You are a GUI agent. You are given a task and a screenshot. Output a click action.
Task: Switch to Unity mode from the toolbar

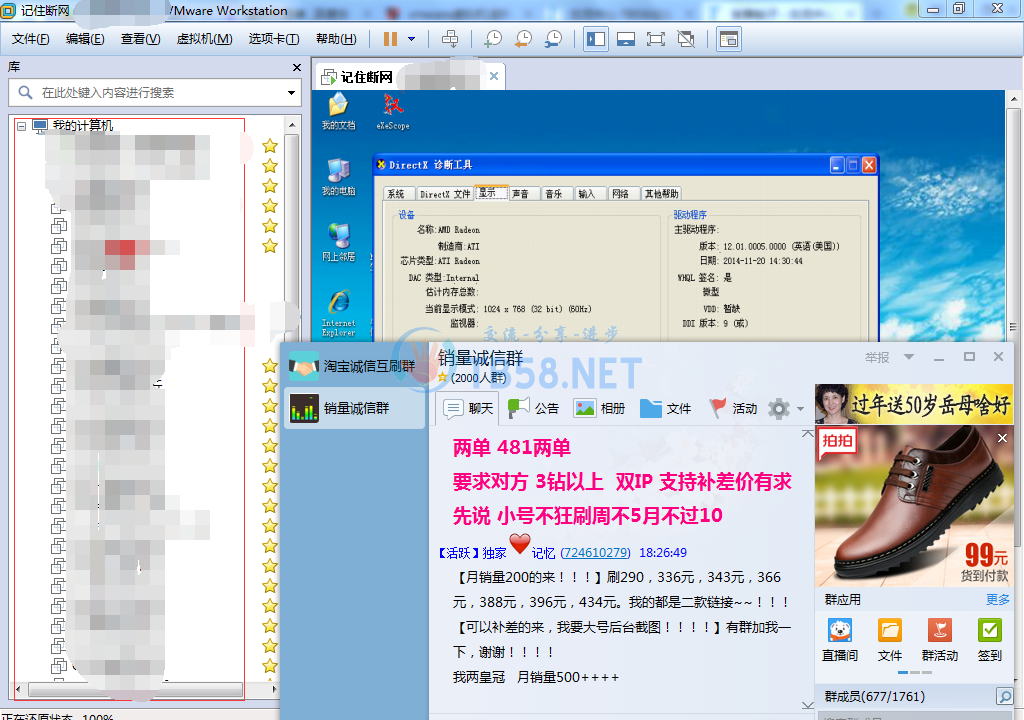686,39
